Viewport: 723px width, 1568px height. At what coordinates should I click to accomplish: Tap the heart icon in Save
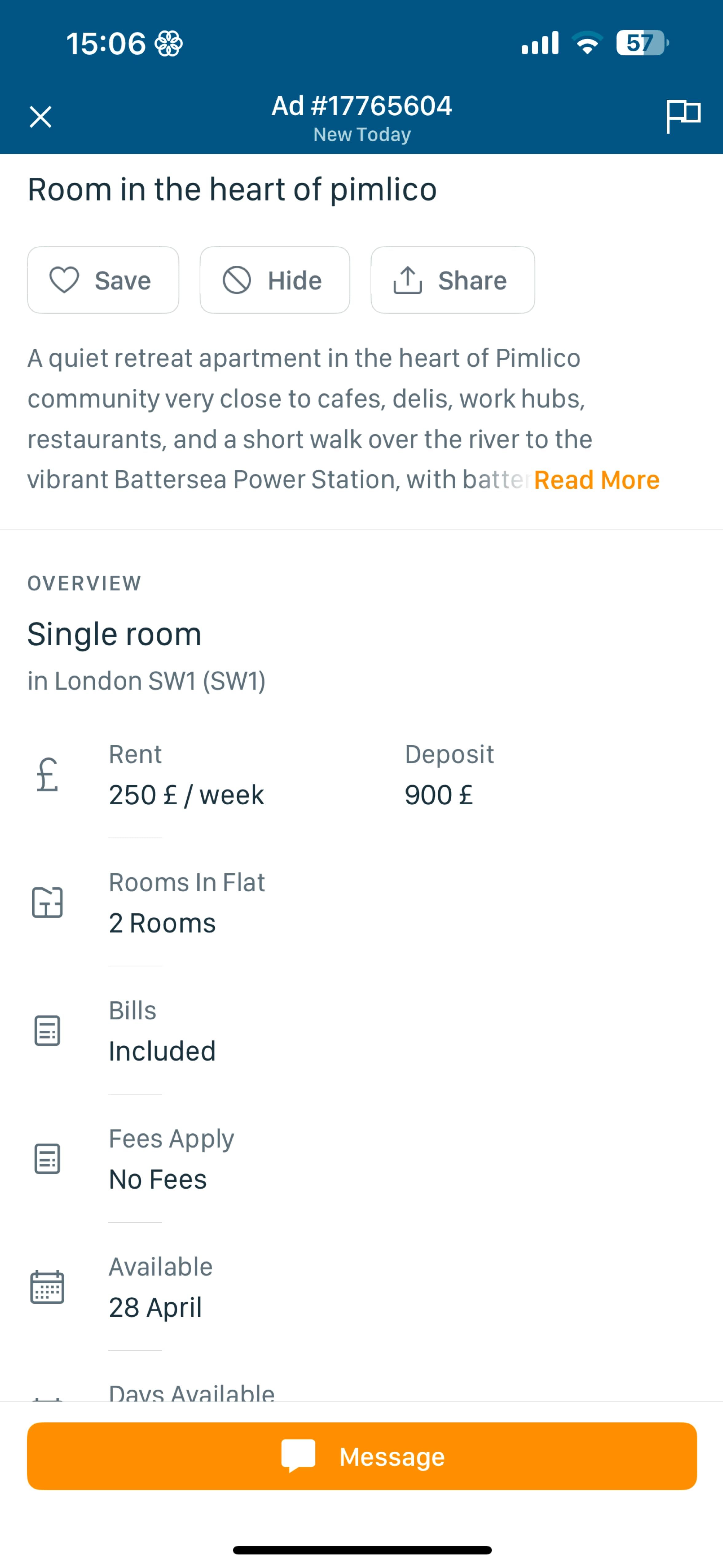coord(64,280)
